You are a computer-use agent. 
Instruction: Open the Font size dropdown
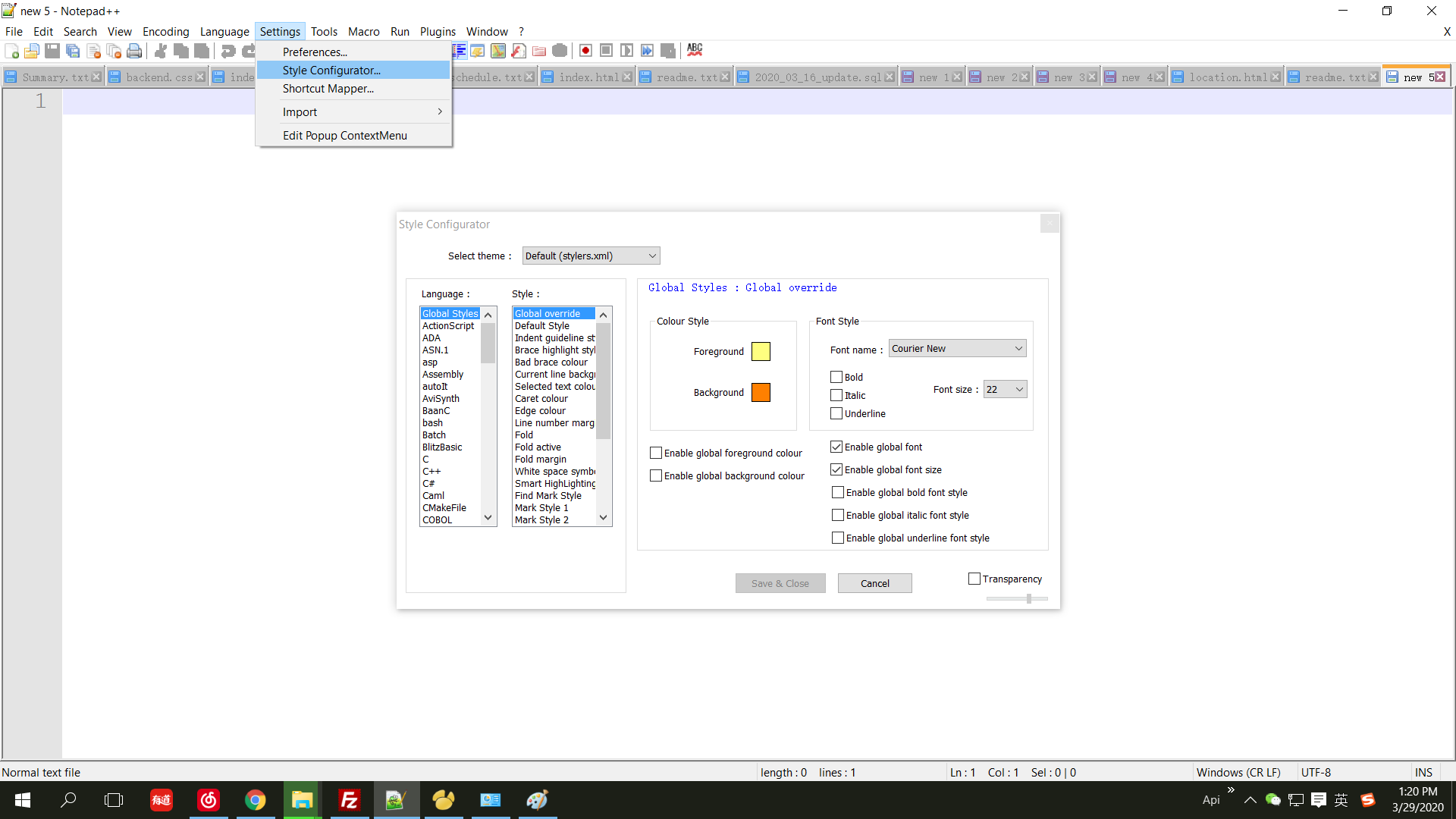tap(1005, 389)
